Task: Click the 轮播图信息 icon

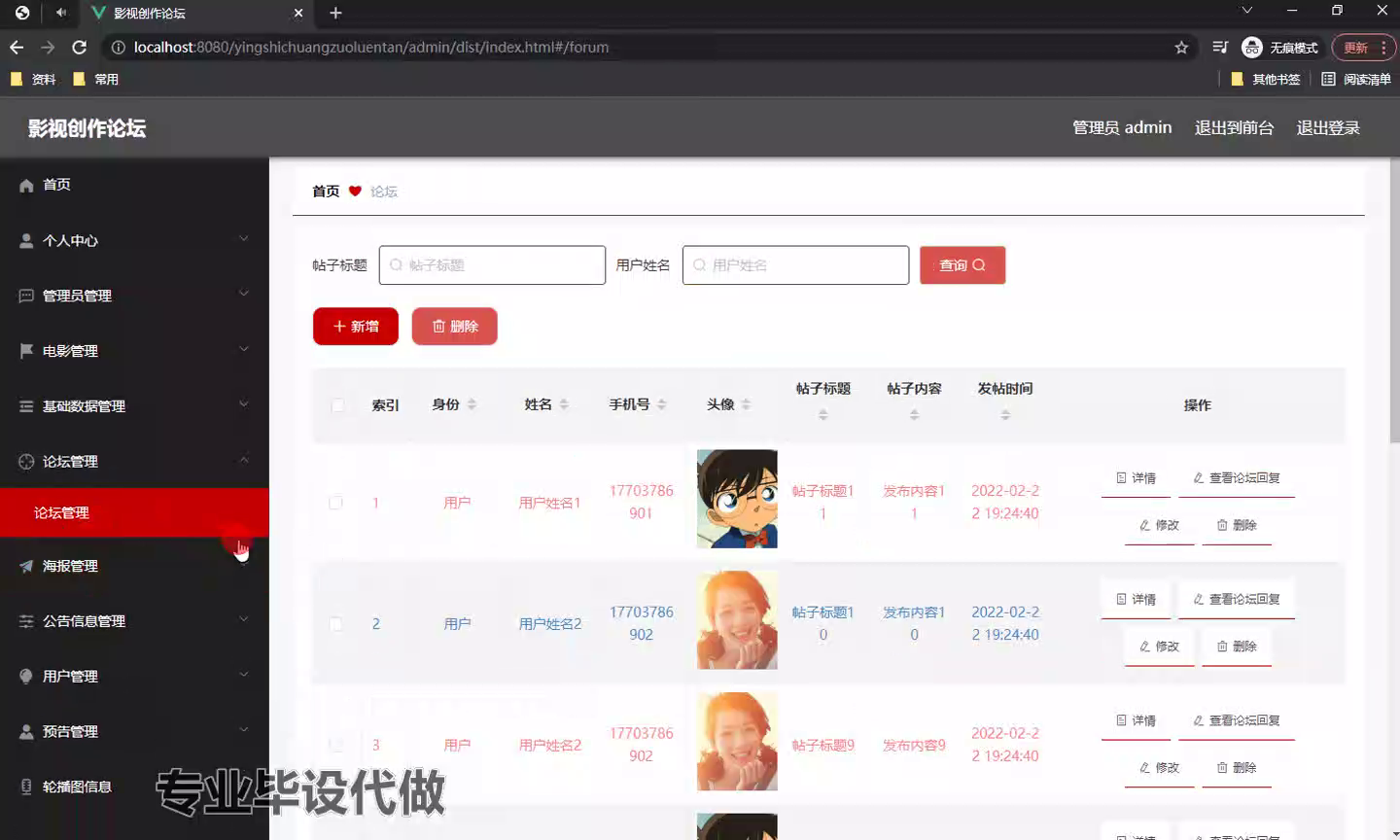Action: click(26, 787)
